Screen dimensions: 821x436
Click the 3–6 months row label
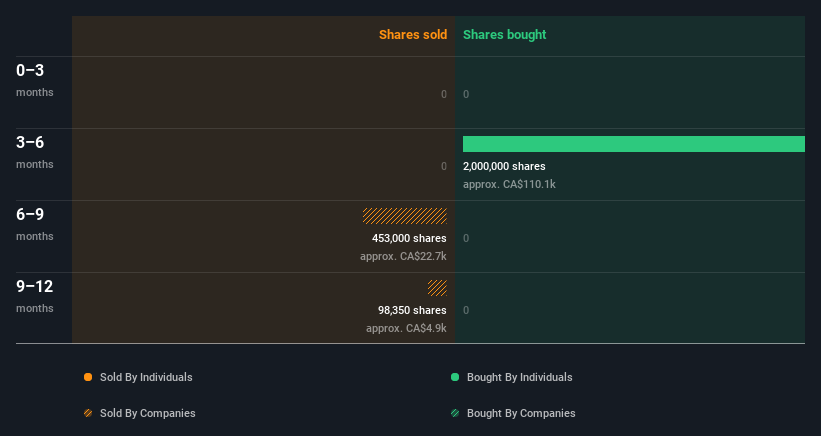[35, 152]
